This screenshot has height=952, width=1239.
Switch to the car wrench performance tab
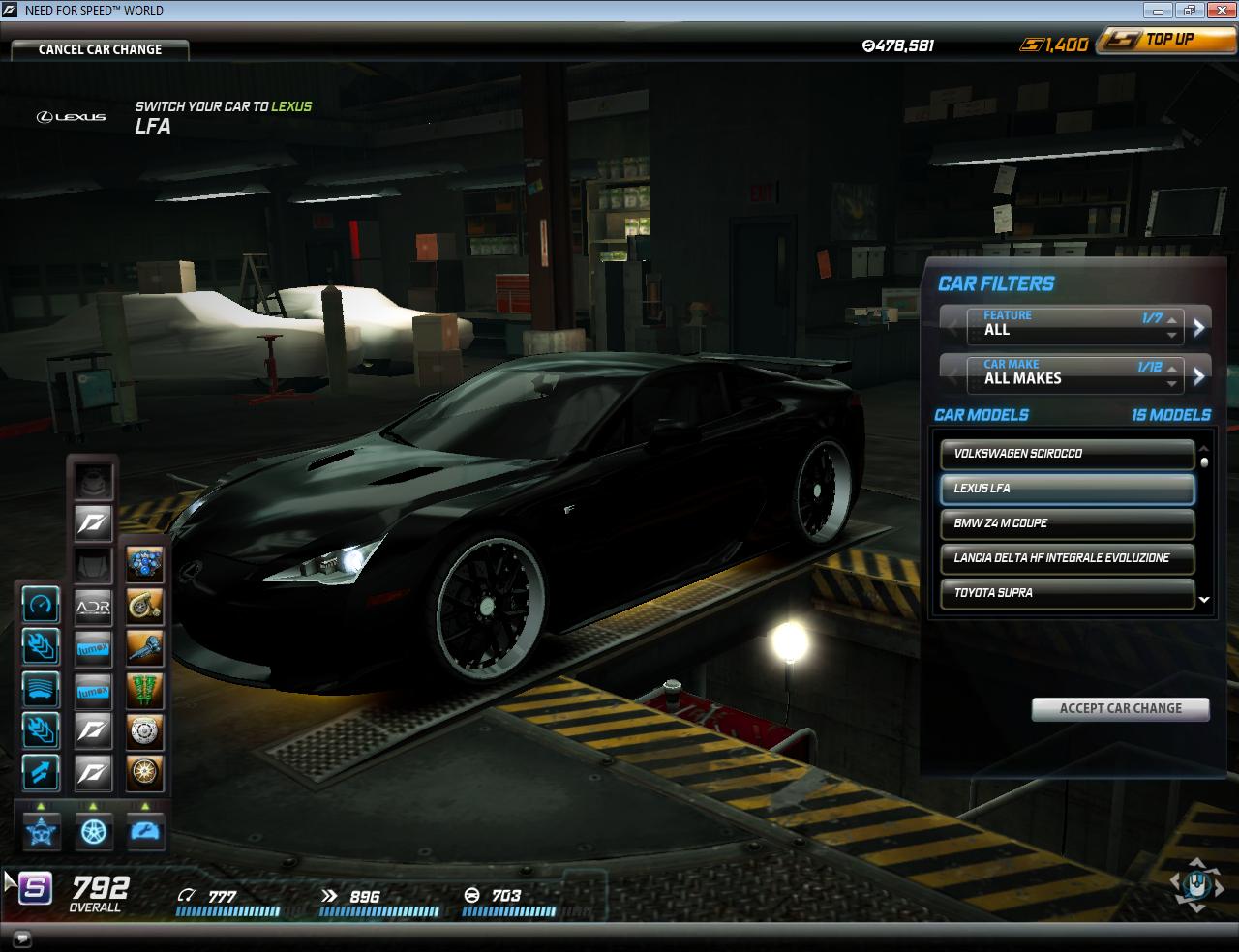pyautogui.click(x=145, y=831)
